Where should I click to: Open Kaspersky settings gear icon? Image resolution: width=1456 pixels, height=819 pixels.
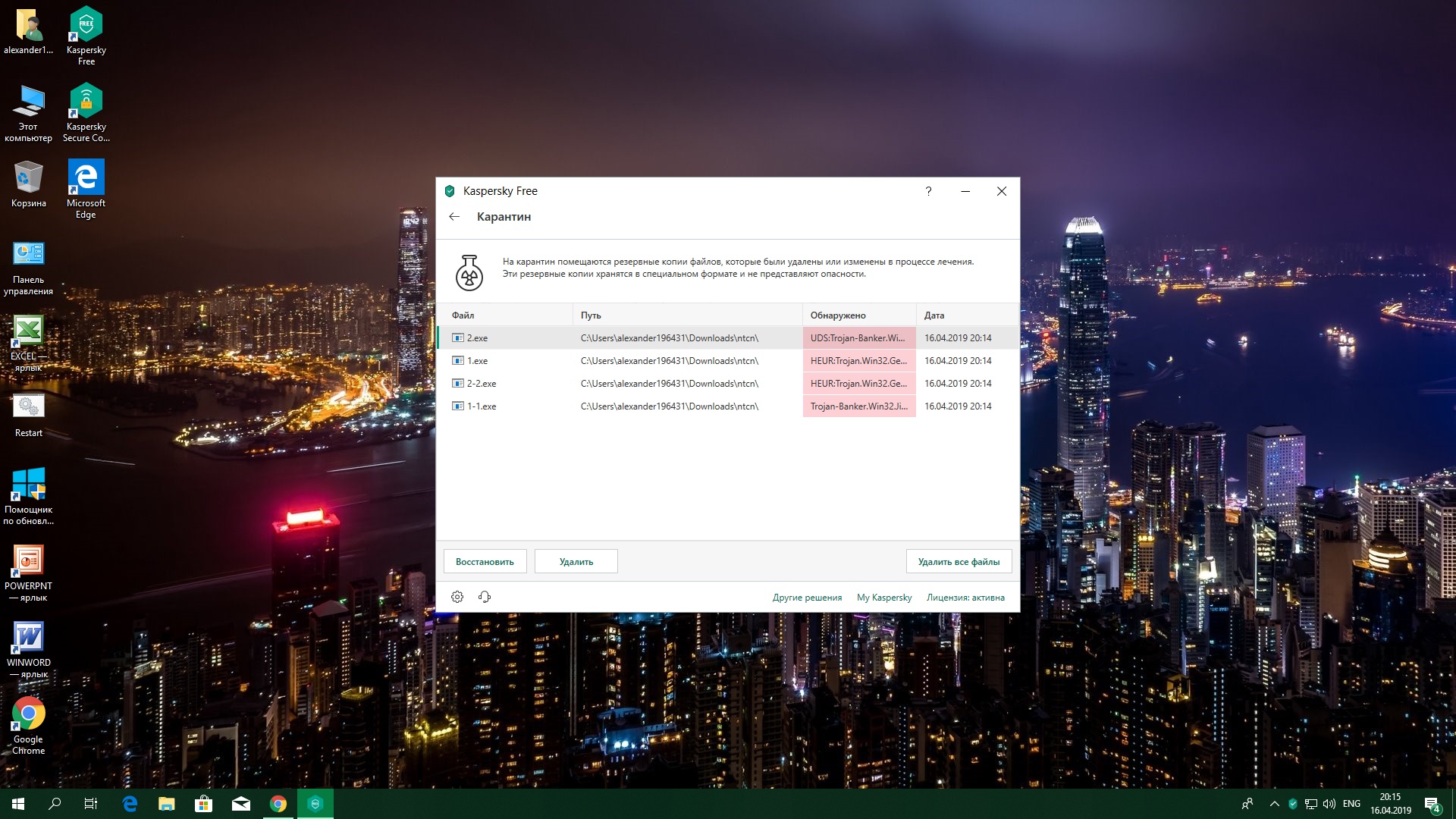[x=457, y=597]
